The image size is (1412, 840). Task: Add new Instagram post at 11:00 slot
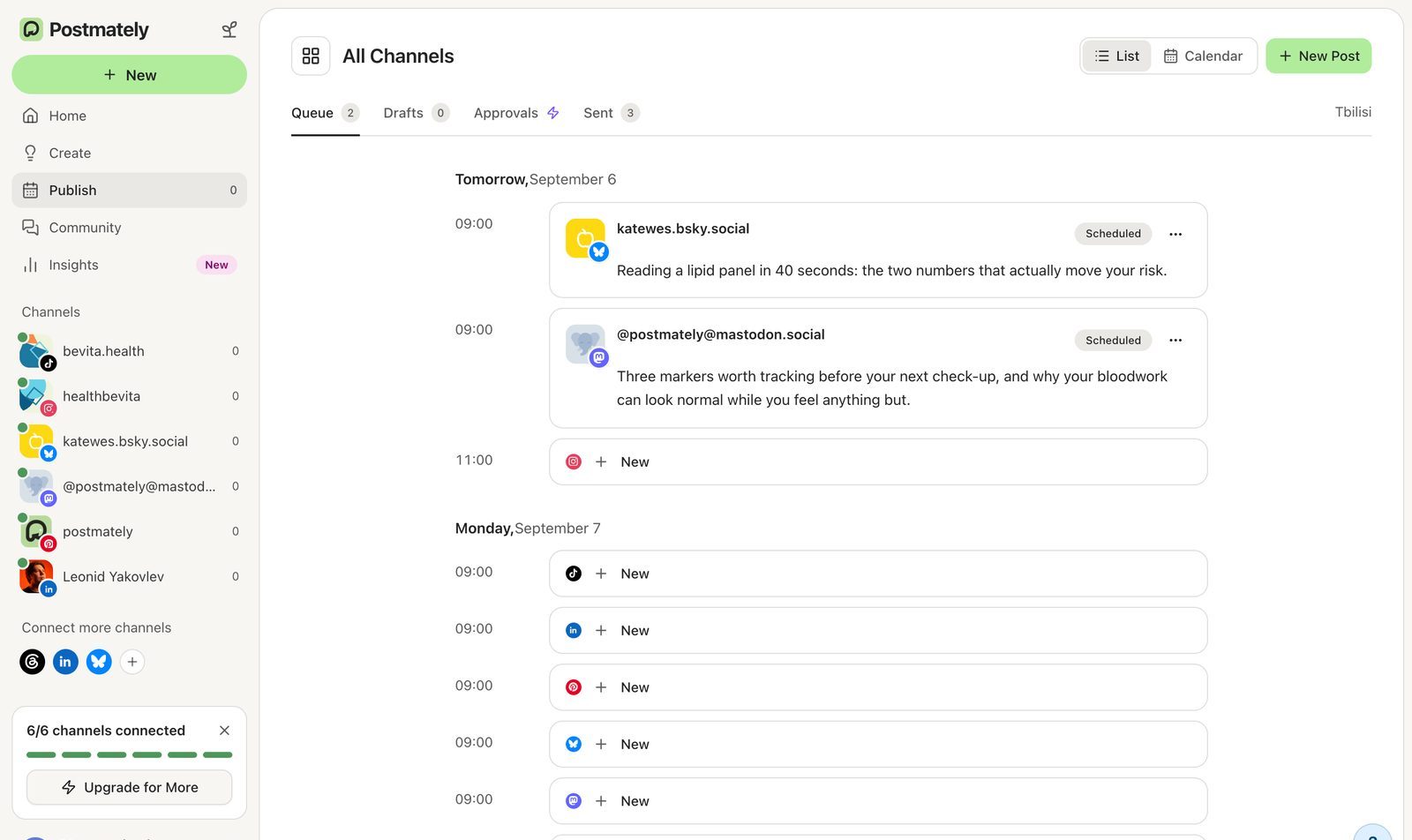point(878,462)
